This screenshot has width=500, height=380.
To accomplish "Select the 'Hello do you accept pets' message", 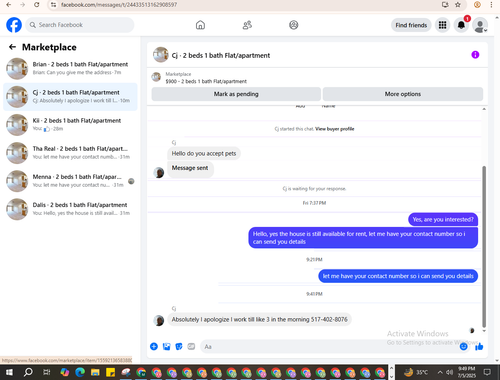I will tap(204, 153).
